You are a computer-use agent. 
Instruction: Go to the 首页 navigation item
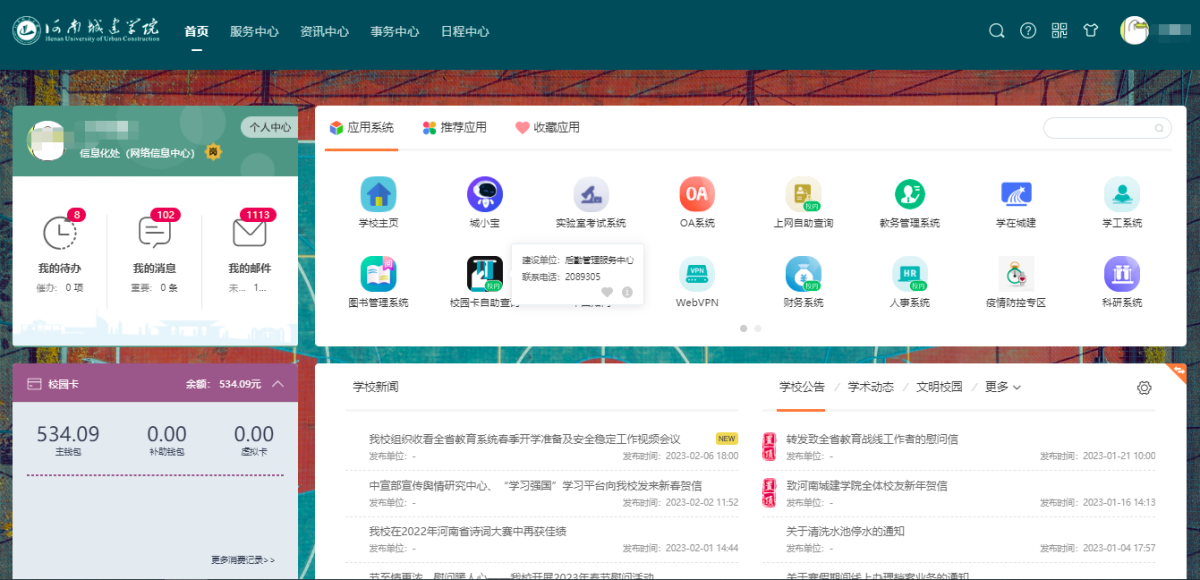[x=197, y=31]
